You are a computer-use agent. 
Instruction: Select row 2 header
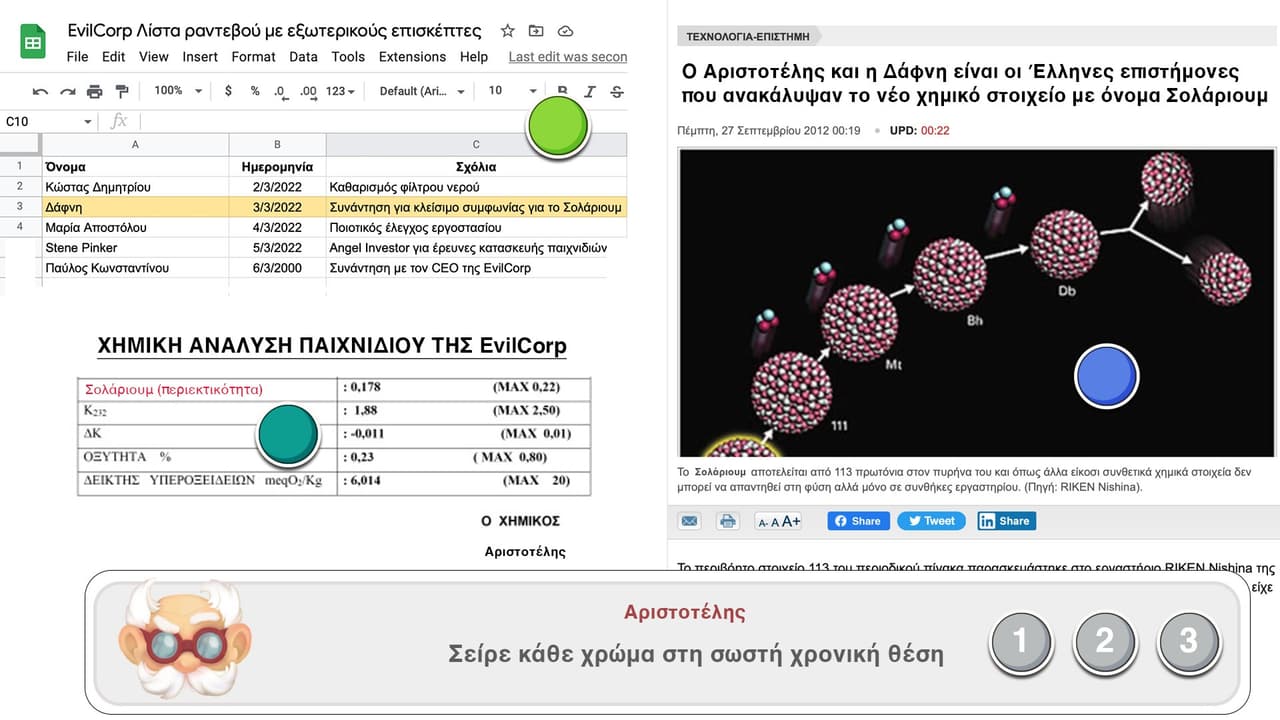click(x=19, y=187)
